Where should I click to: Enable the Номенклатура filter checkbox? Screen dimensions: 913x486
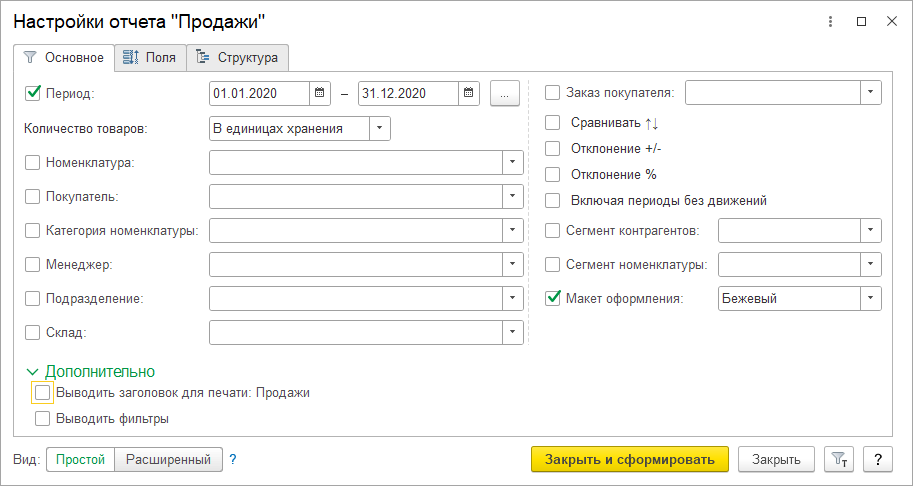point(33,162)
